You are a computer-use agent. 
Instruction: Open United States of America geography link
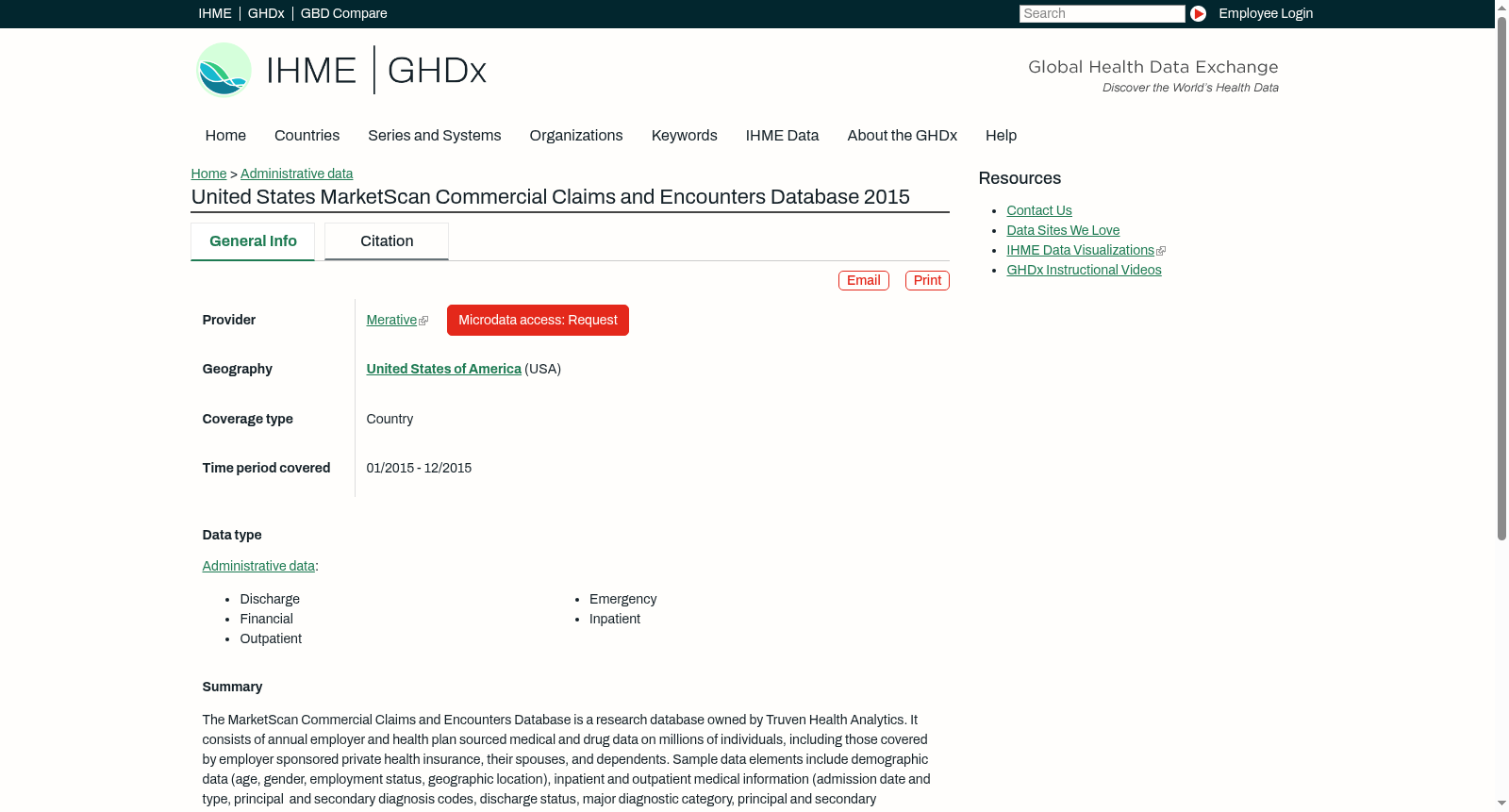tap(443, 370)
